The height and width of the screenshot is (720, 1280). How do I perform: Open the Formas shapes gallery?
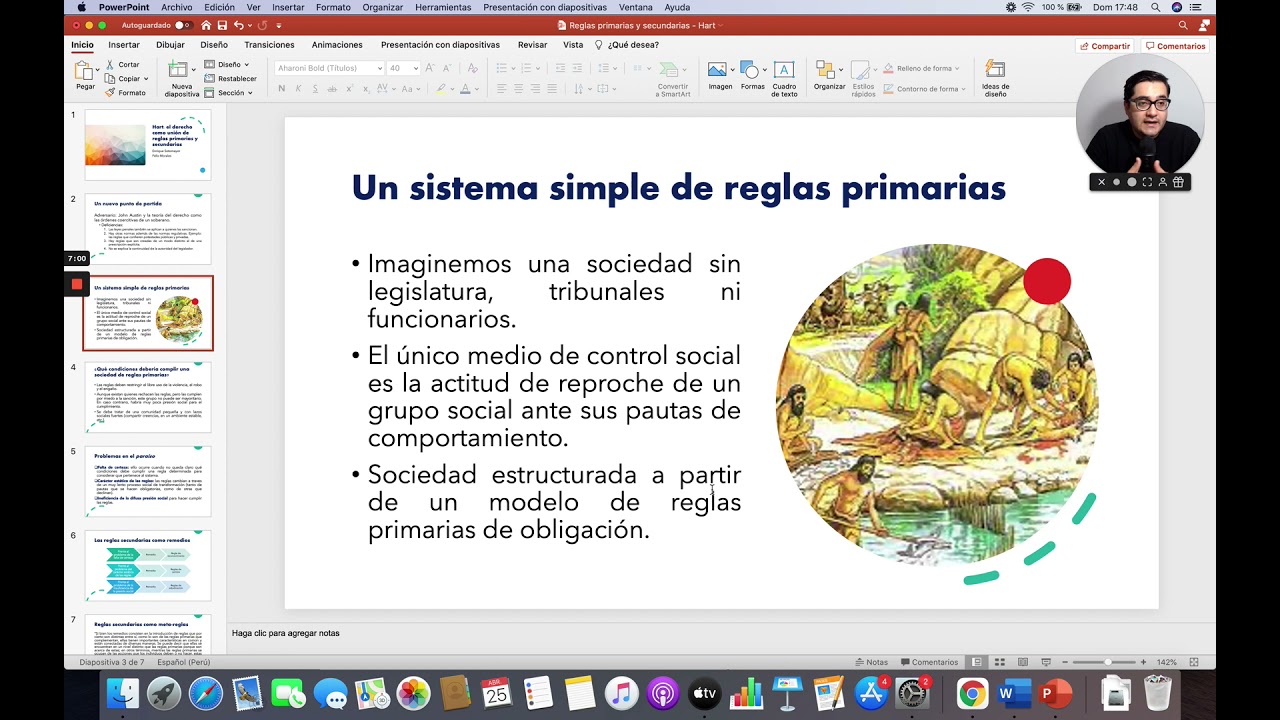coord(752,76)
